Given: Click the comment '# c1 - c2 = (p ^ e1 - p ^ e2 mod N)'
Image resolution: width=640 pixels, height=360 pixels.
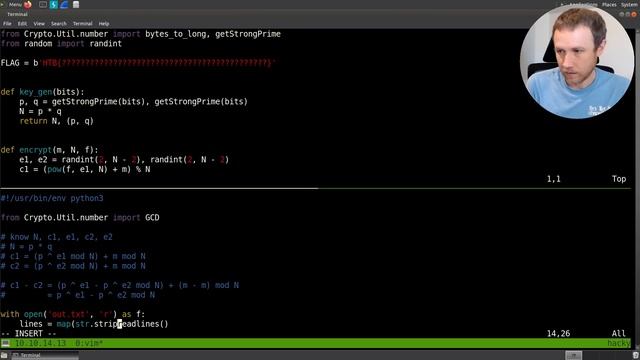Looking at the screenshot, I should (120, 285).
